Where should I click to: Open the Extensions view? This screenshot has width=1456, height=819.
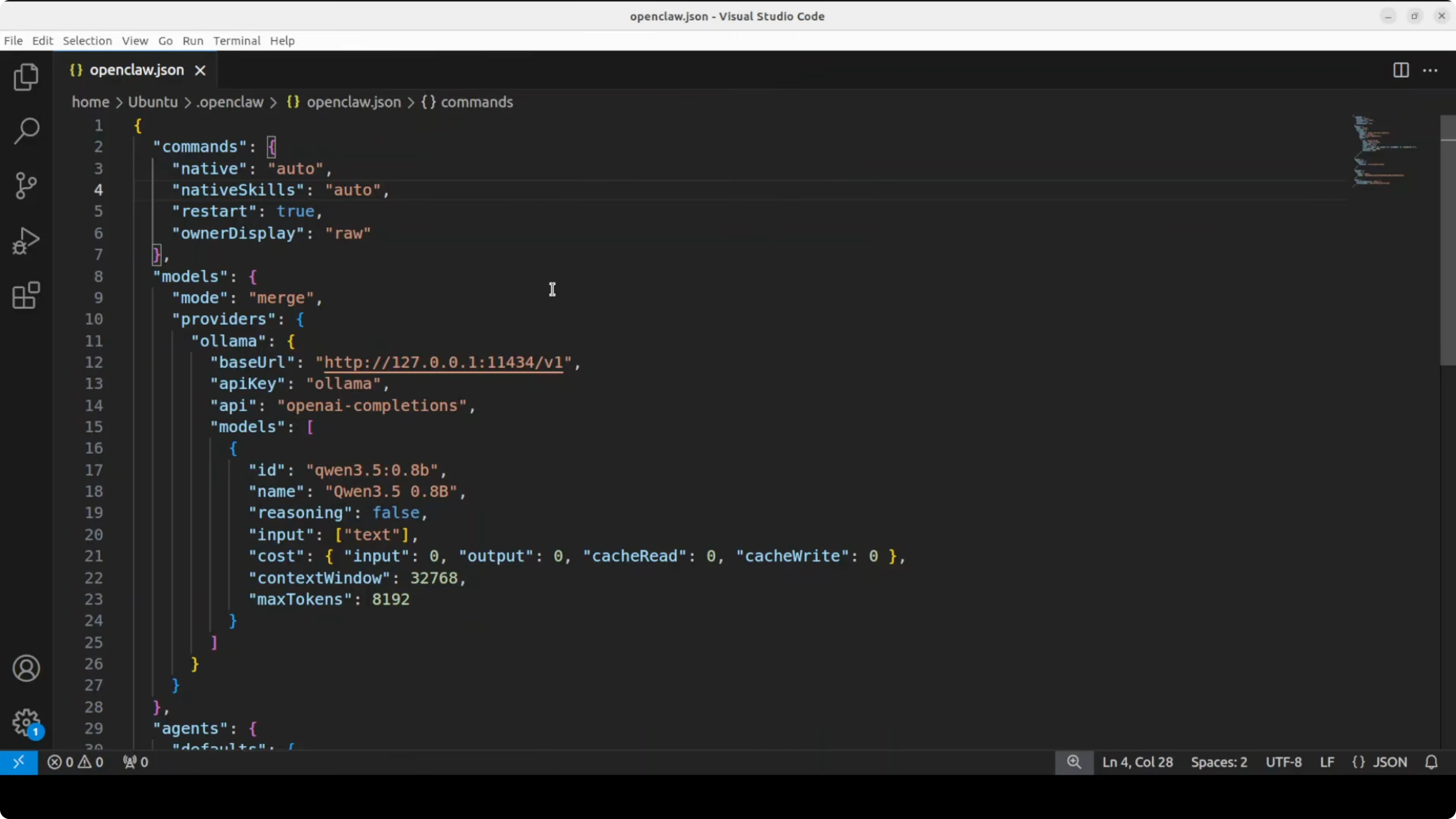tap(25, 295)
